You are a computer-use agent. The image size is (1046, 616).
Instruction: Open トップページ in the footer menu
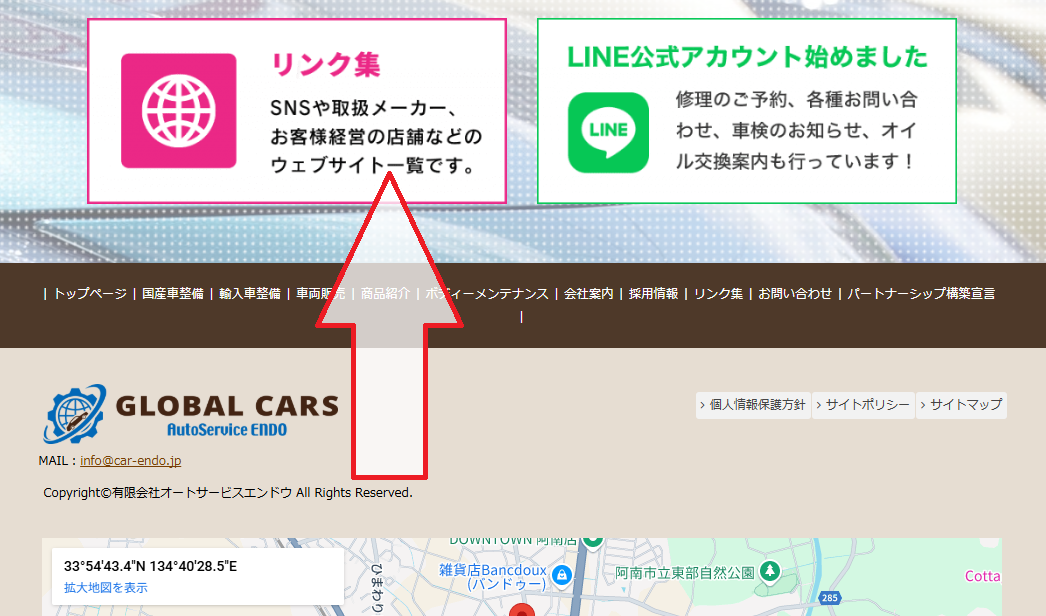90,294
